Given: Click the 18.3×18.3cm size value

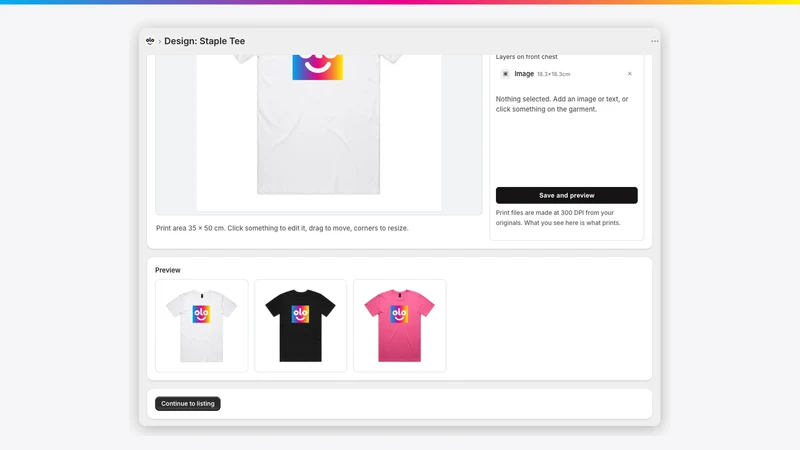Looking at the screenshot, I should pos(554,74).
